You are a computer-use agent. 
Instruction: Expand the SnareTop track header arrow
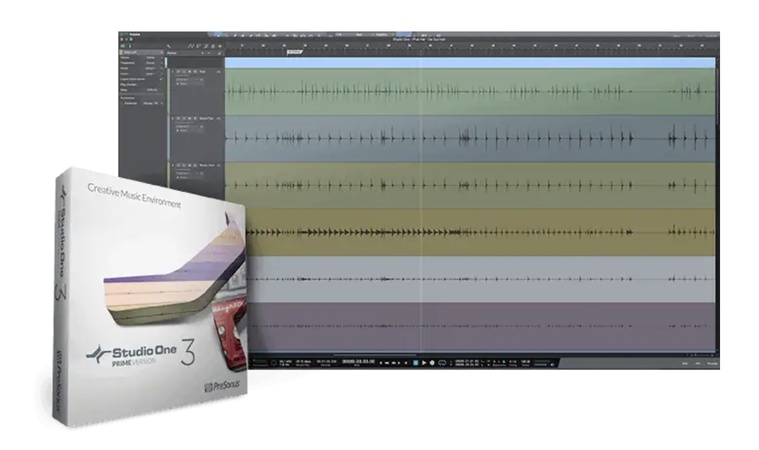(x=172, y=119)
